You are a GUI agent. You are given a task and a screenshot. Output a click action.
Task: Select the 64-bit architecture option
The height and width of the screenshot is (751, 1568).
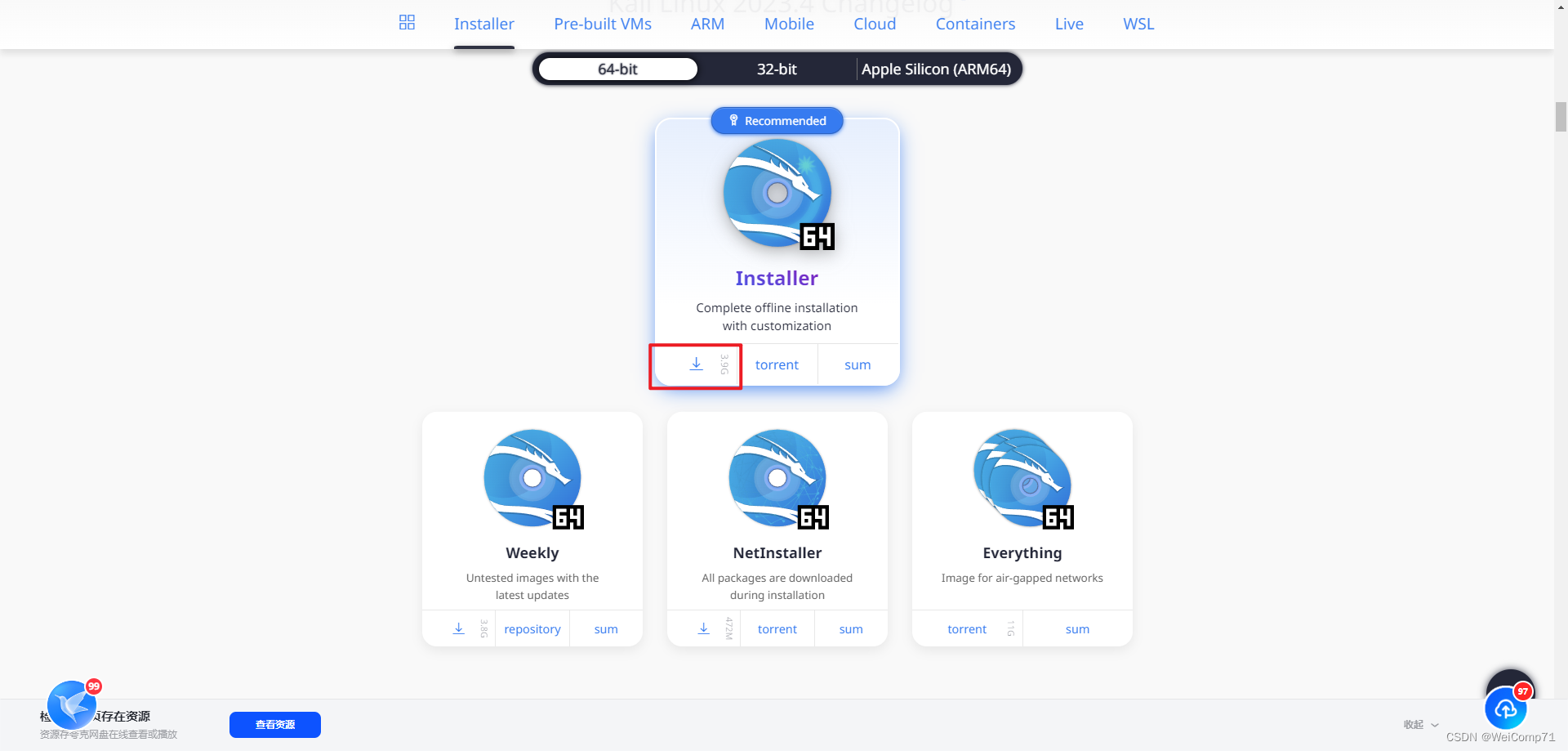[617, 69]
